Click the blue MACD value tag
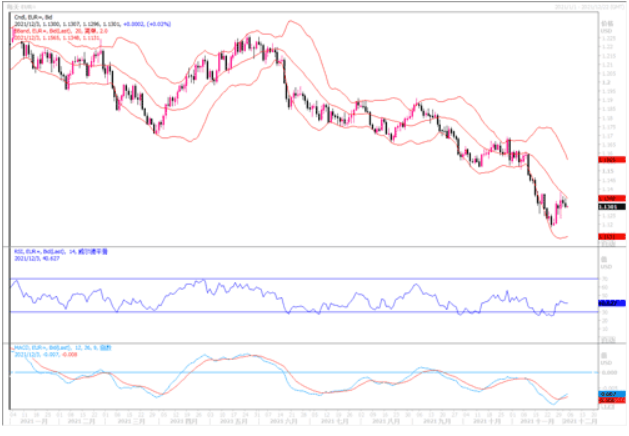The width and height of the screenshot is (629, 436). (606, 394)
